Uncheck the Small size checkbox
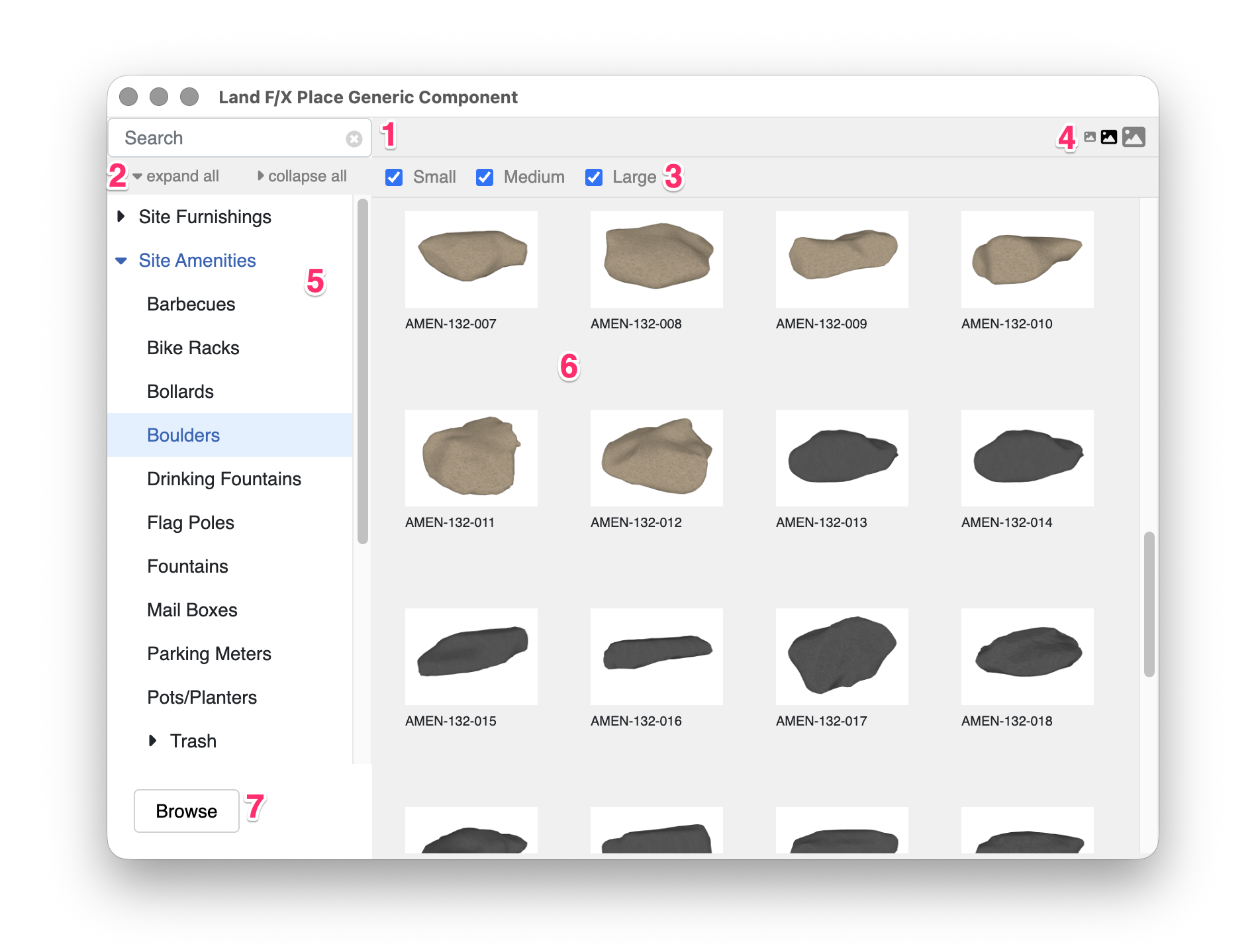 [x=394, y=177]
